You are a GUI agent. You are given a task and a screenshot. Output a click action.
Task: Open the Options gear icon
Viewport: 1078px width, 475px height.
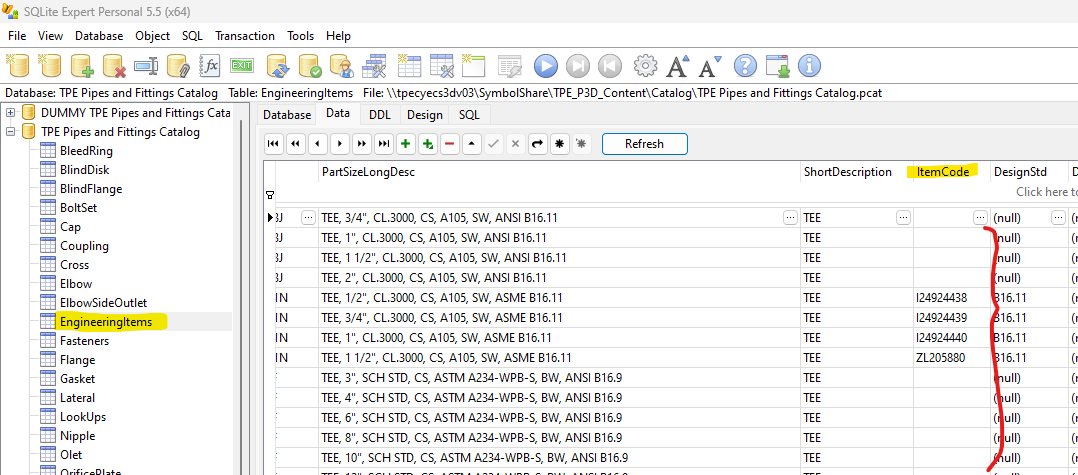(645, 66)
